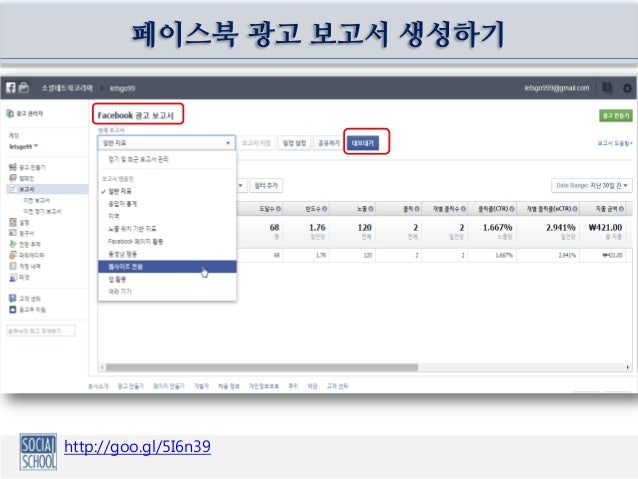The image size is (638, 479).
Task: Expand the letsgo99 account dropdown in sidebar
Action: [x=24, y=146]
